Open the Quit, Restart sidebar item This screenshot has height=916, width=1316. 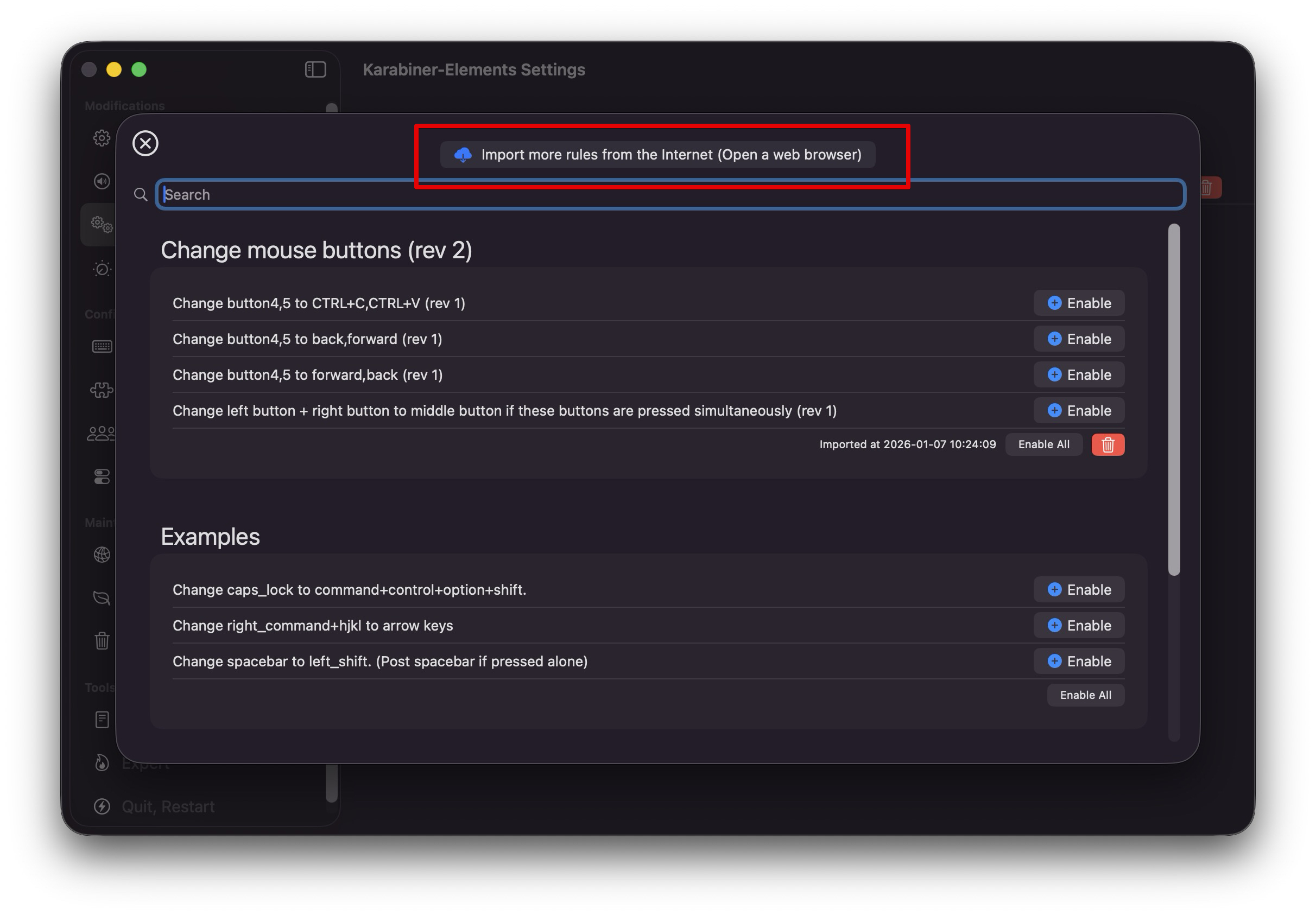167,806
